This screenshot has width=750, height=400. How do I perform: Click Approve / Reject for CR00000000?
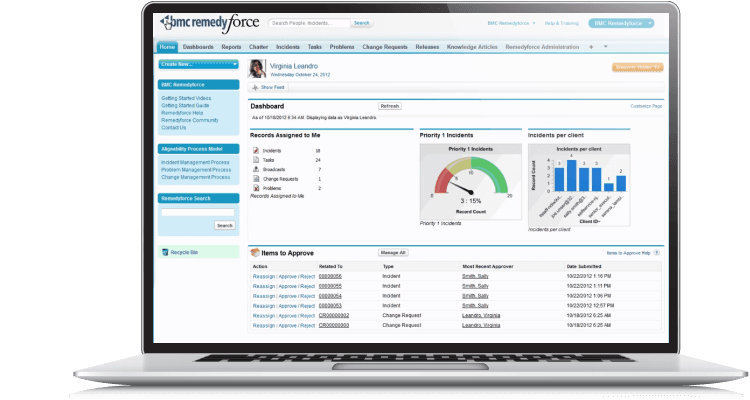(x=297, y=325)
